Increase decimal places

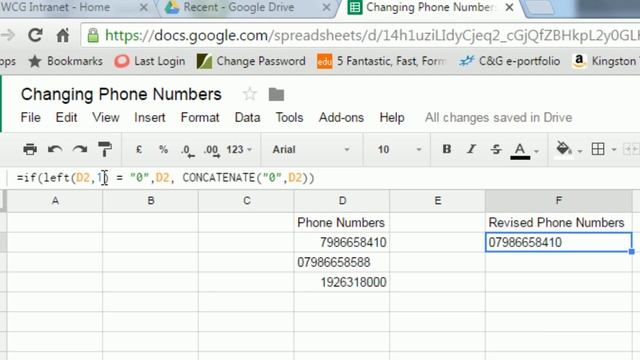[x=212, y=150]
